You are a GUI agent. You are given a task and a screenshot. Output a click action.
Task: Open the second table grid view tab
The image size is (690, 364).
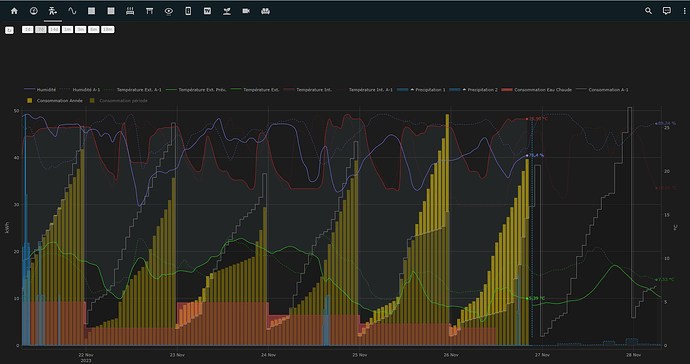click(x=111, y=11)
